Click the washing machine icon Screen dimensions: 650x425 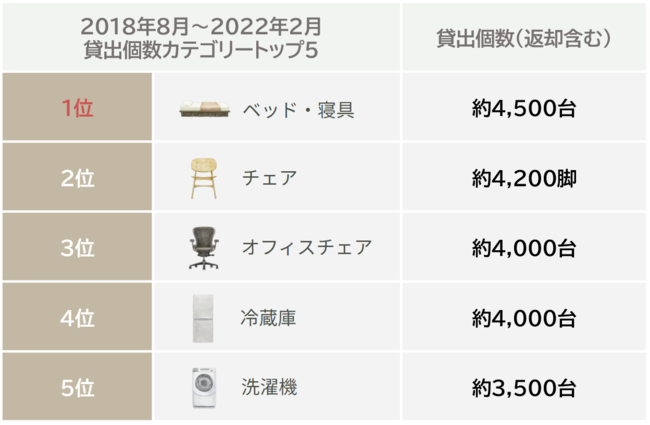204,387
